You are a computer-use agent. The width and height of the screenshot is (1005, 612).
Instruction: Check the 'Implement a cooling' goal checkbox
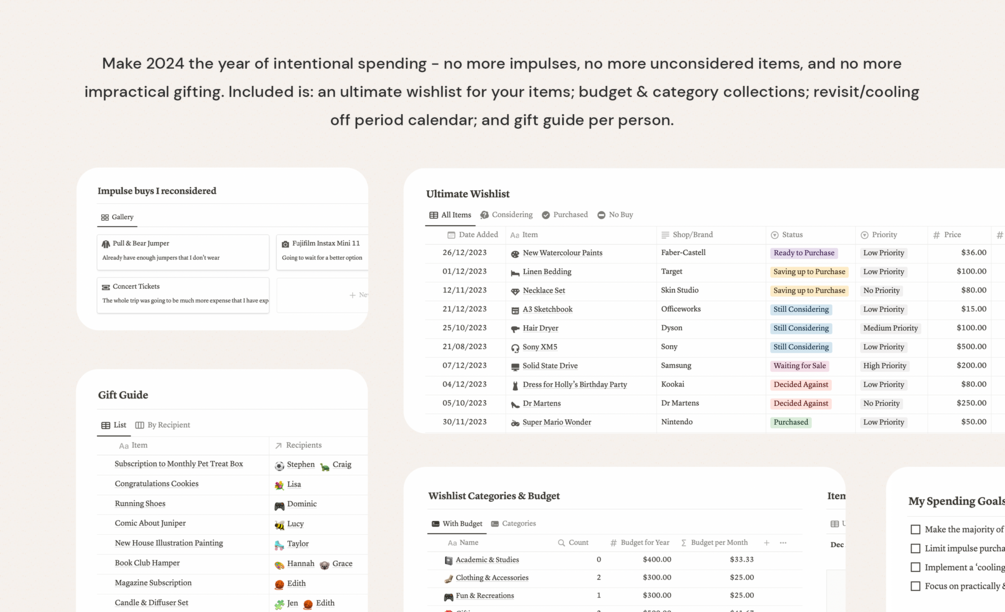[915, 568]
